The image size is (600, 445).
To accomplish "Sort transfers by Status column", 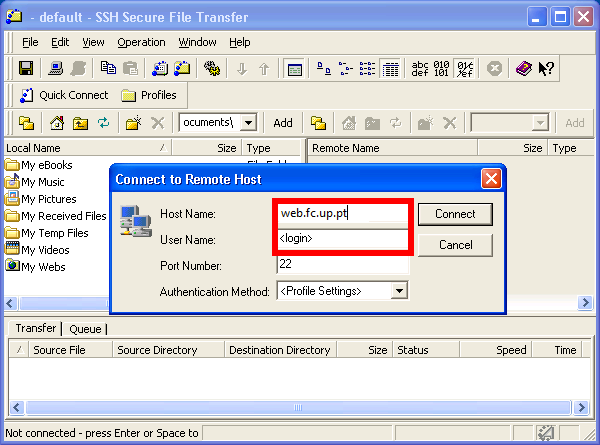I will point(426,350).
